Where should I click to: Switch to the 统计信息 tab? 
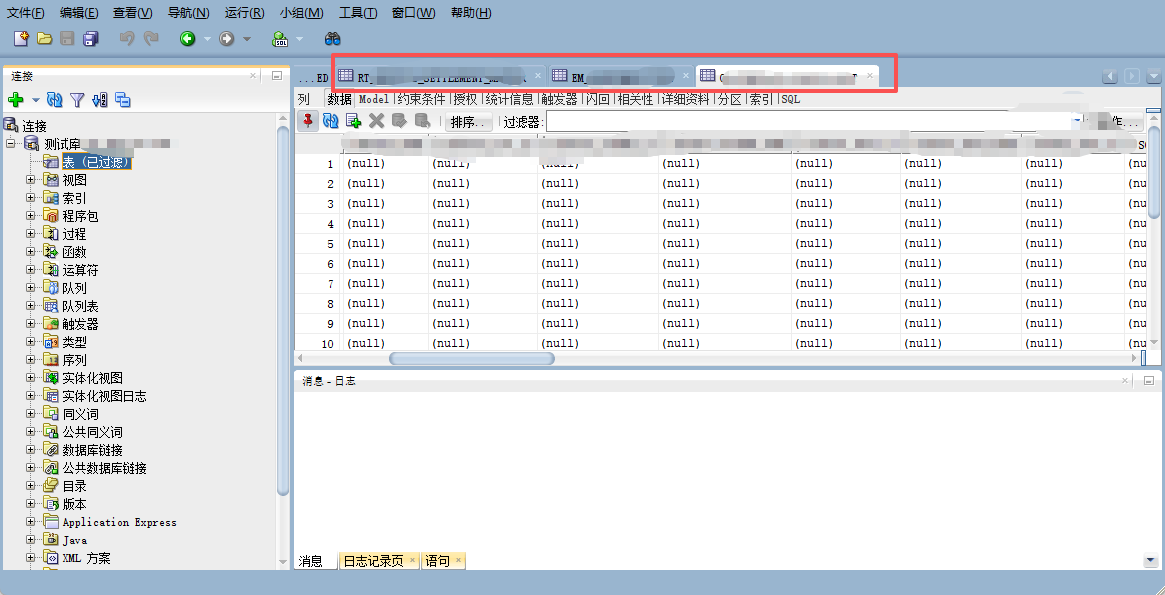coord(510,99)
